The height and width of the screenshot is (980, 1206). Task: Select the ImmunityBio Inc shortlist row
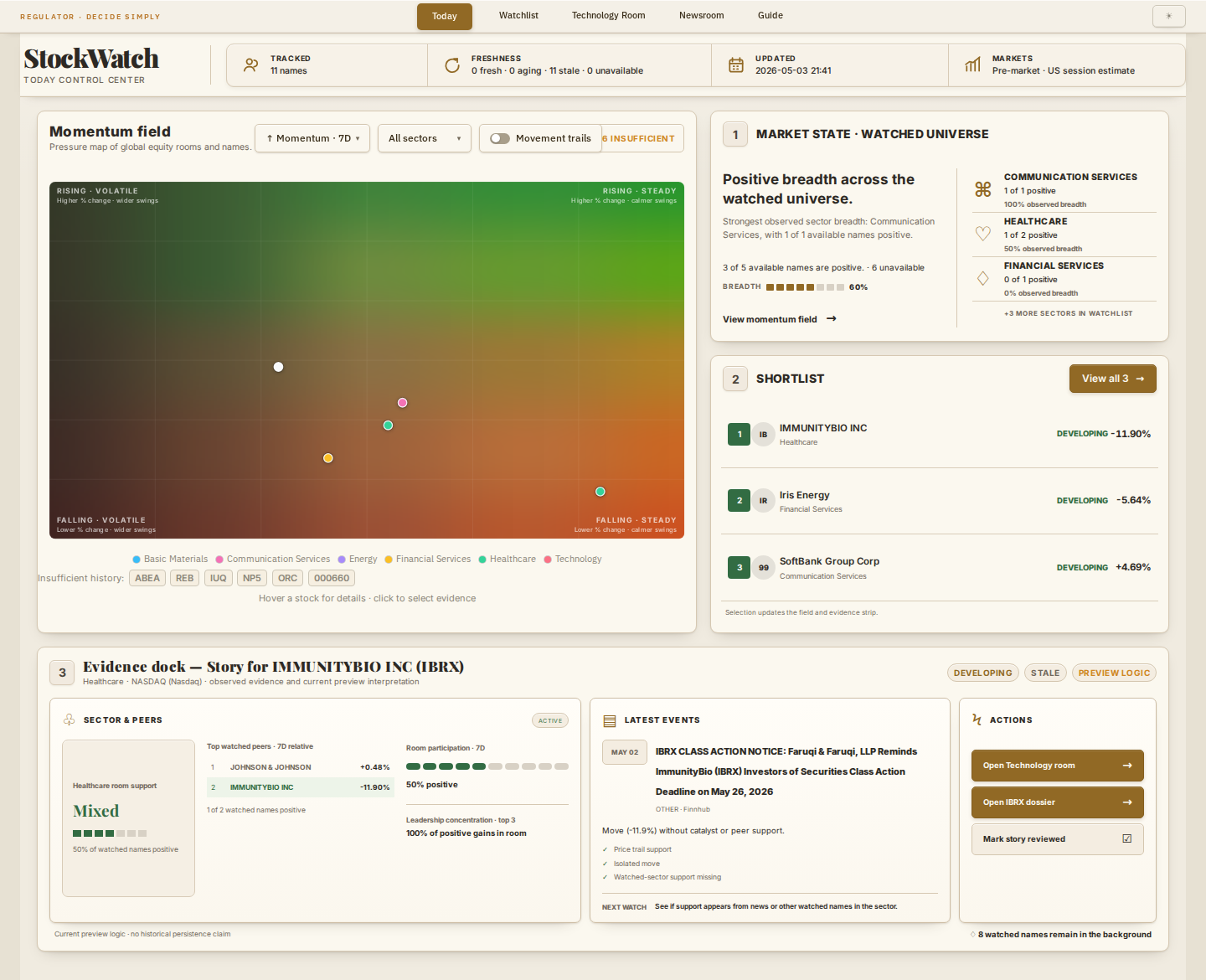click(x=940, y=435)
